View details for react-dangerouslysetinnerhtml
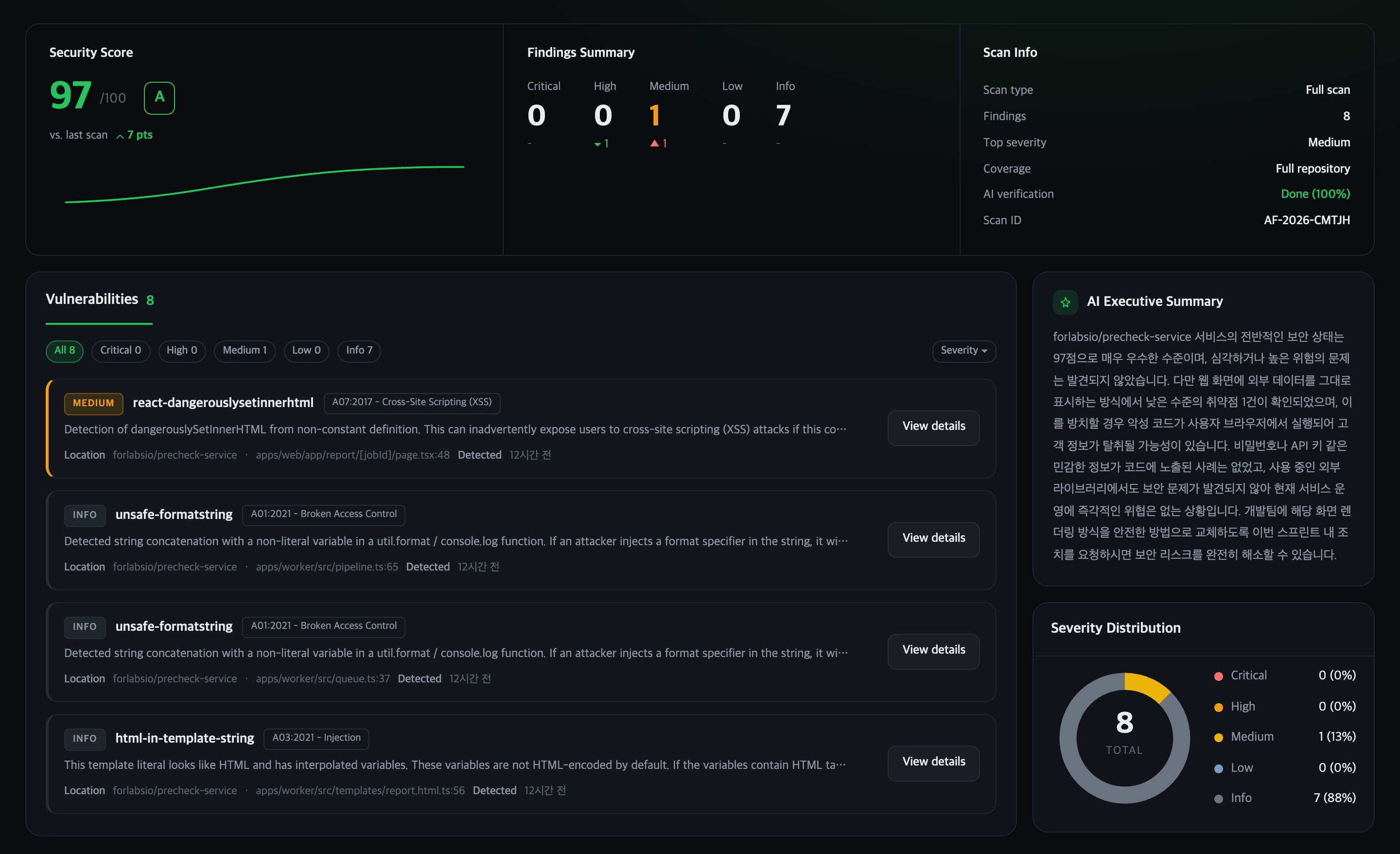Image resolution: width=1400 pixels, height=854 pixels. click(x=933, y=427)
